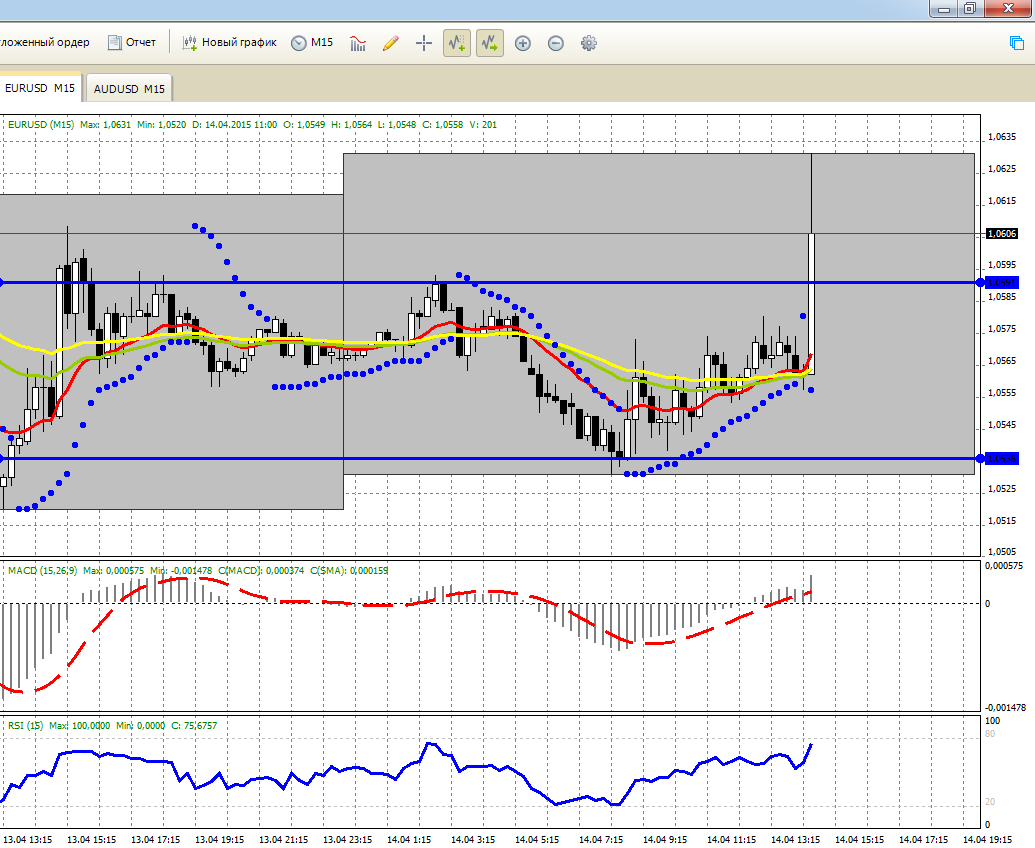Click the 1,0591 blue level price label
This screenshot has width=1035, height=848.
pos(1001,282)
